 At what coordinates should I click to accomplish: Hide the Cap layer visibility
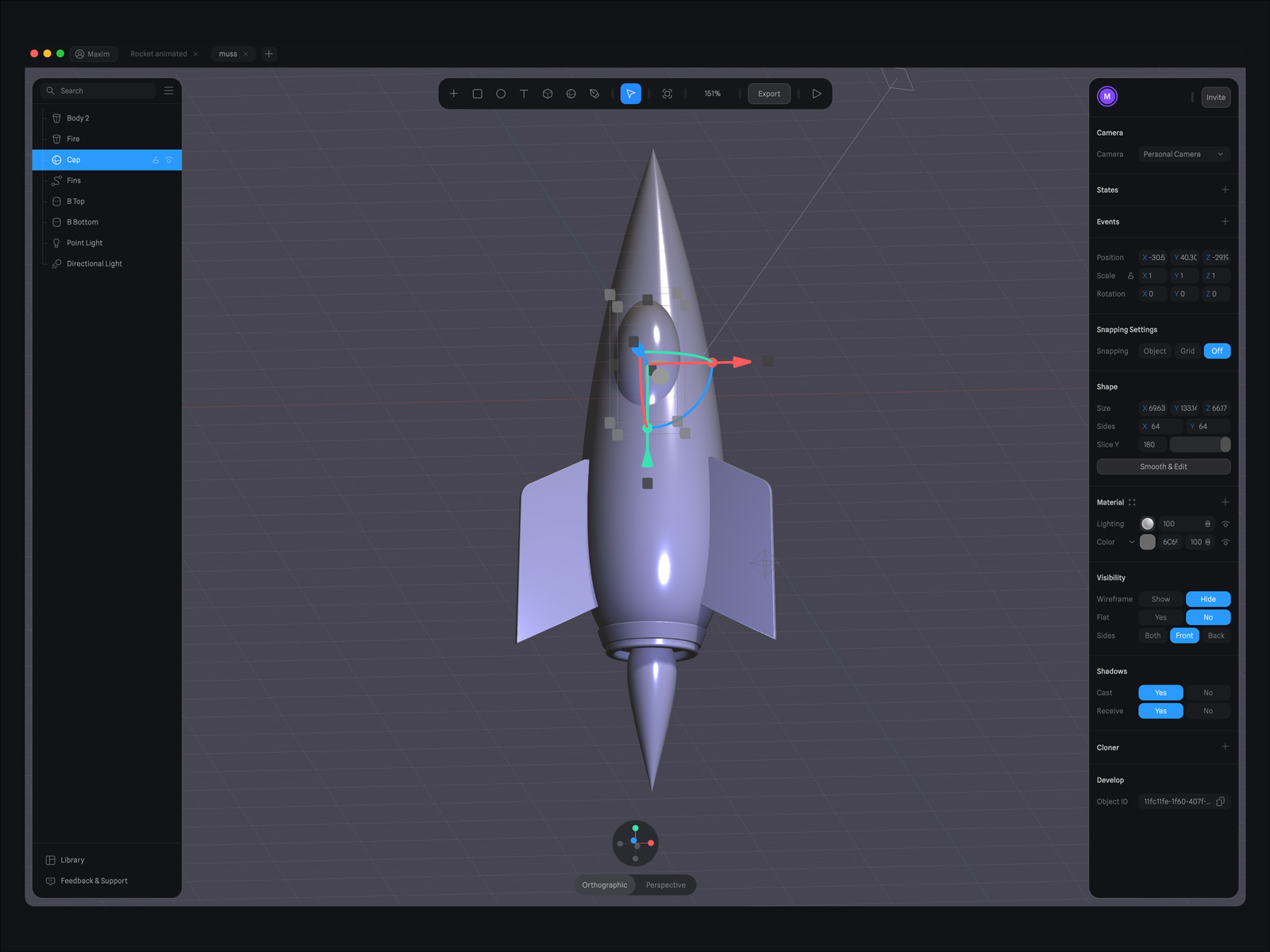coord(167,159)
